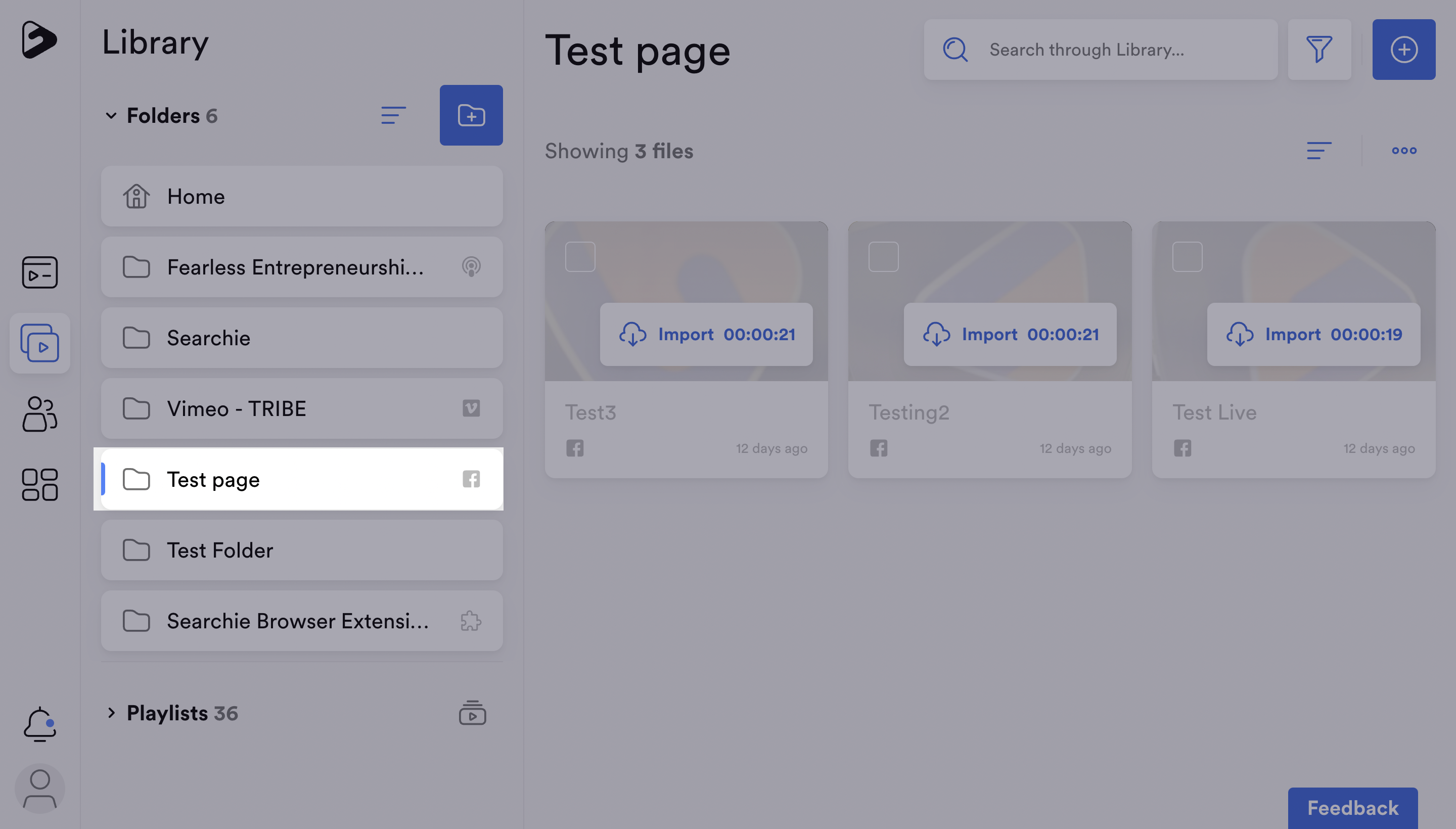Open the Searchie Browser Extension folder
Image resolution: width=1456 pixels, height=829 pixels.
click(302, 621)
